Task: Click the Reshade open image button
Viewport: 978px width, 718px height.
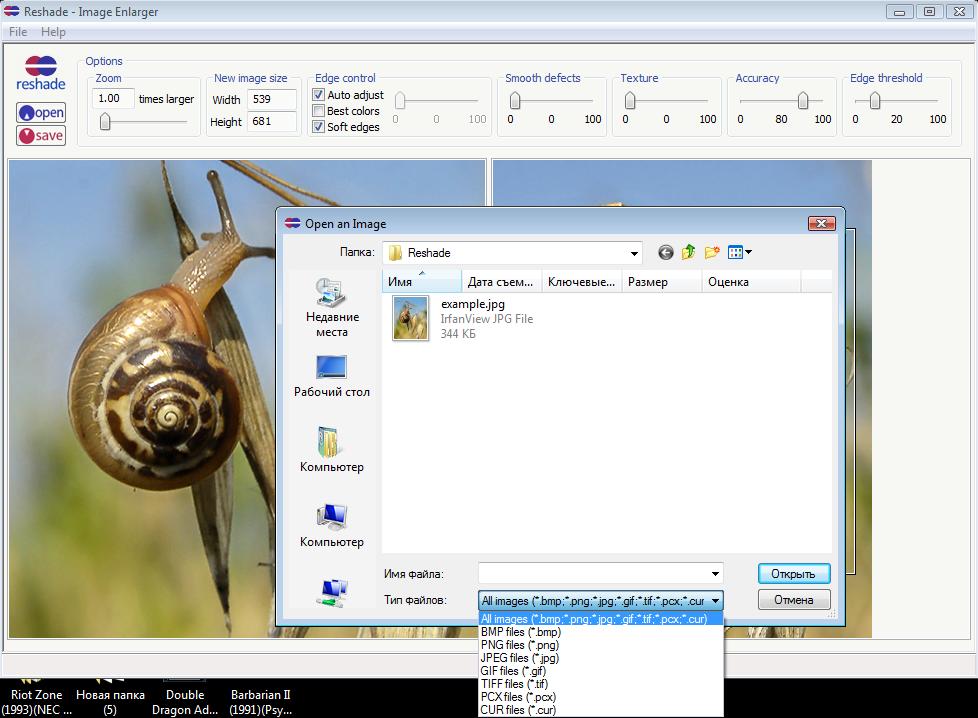Action: coord(41,113)
